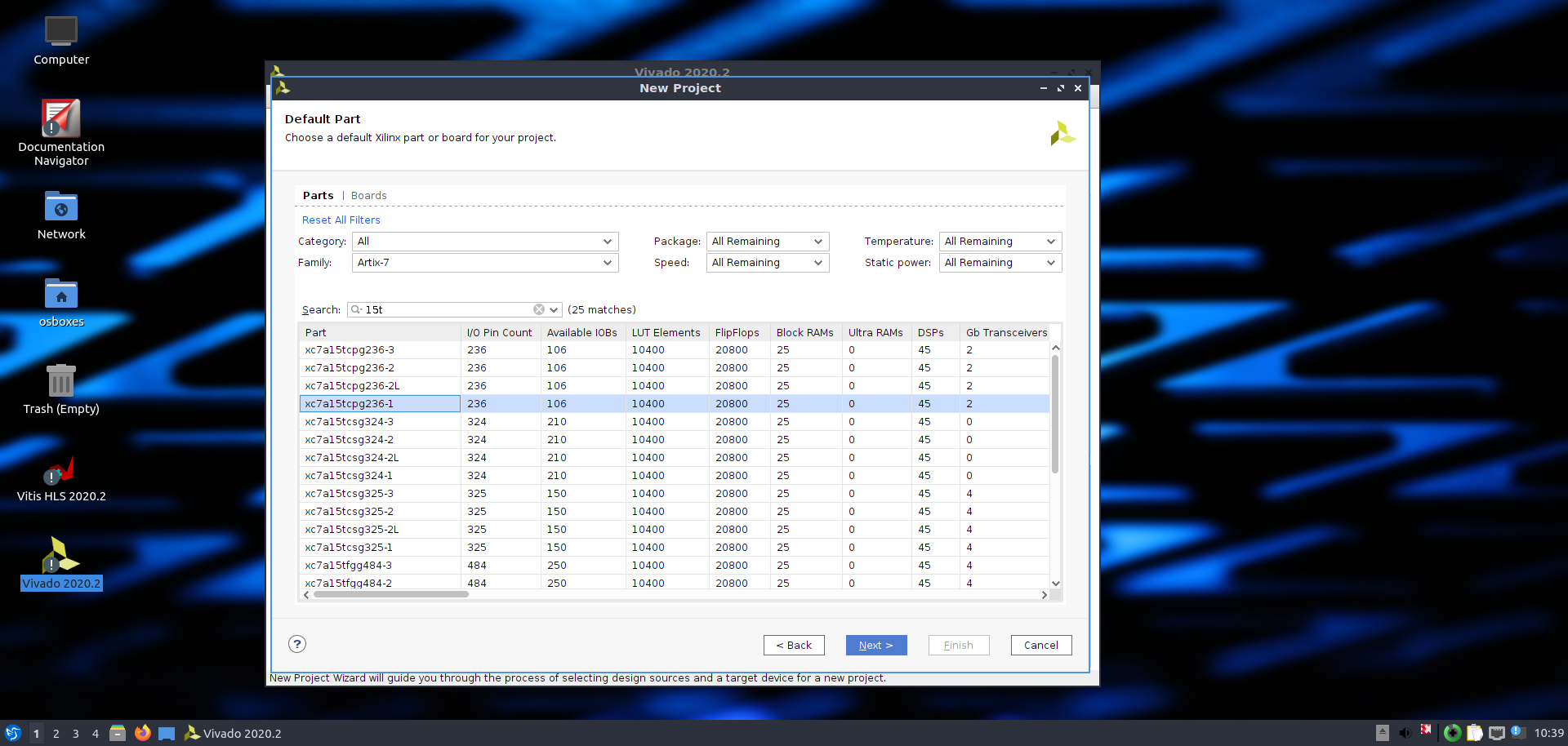Open the osboxes home folder icon
Image resolution: width=1568 pixels, height=746 pixels.
pyautogui.click(x=61, y=303)
